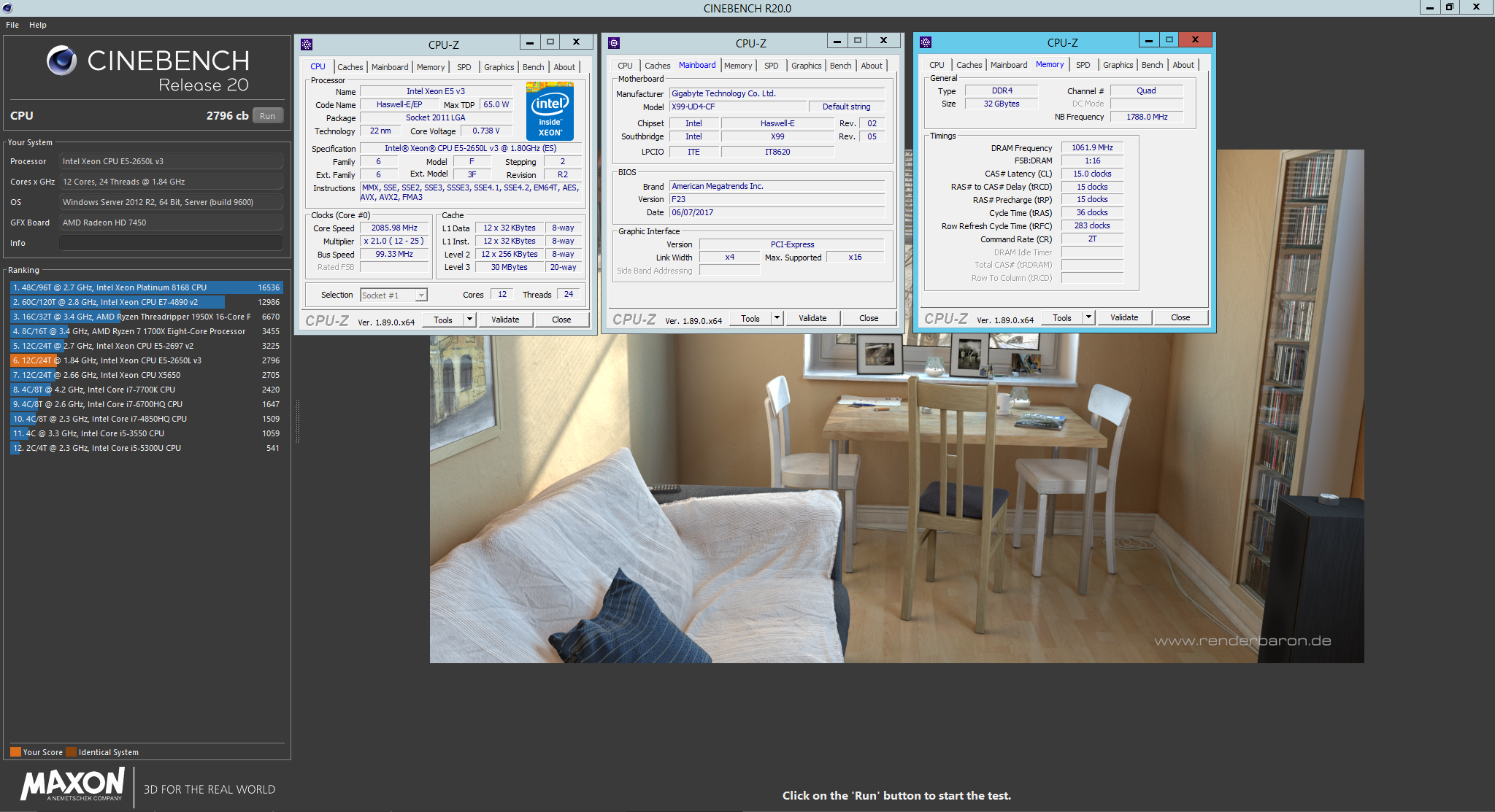Select ranking row Intel Core i5-5300U CPU
The image size is (1495, 812).
pos(146,448)
